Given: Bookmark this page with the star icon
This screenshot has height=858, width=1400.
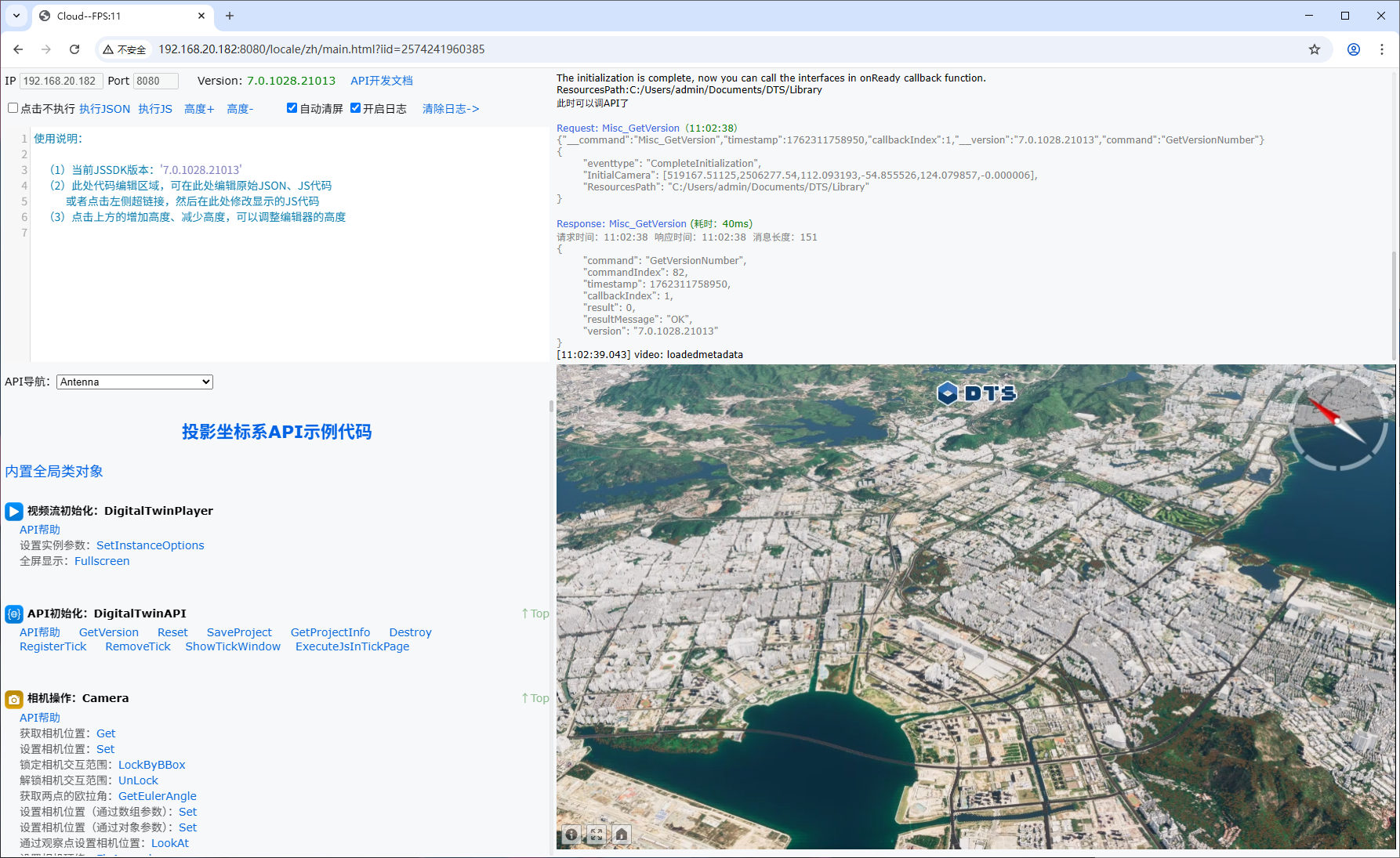Looking at the screenshot, I should [x=1315, y=49].
